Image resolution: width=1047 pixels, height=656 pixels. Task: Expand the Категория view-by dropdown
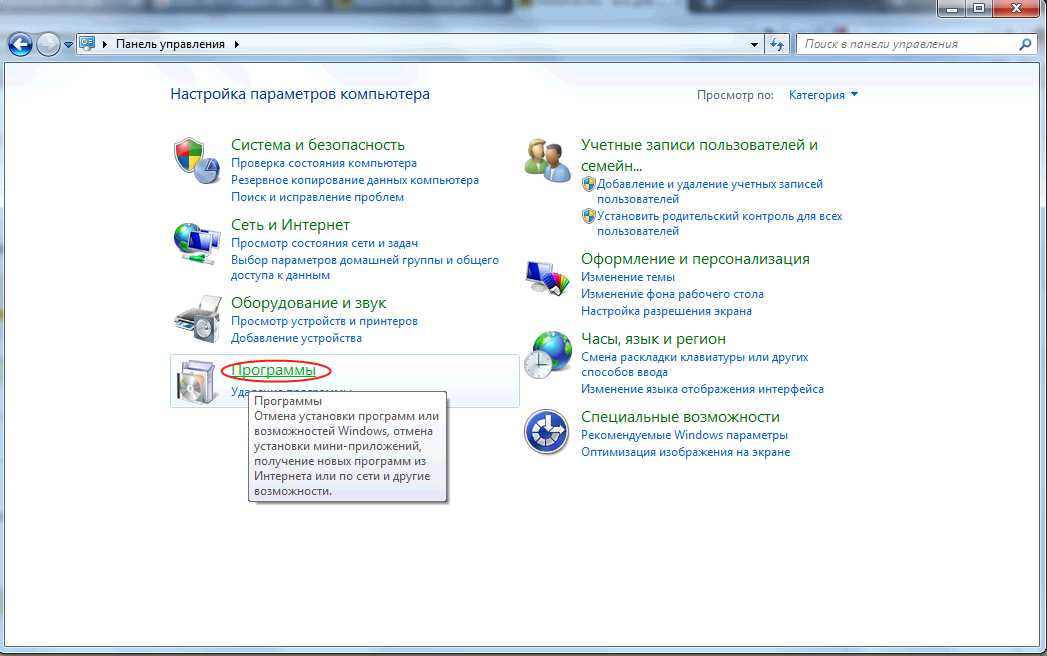pyautogui.click(x=823, y=95)
